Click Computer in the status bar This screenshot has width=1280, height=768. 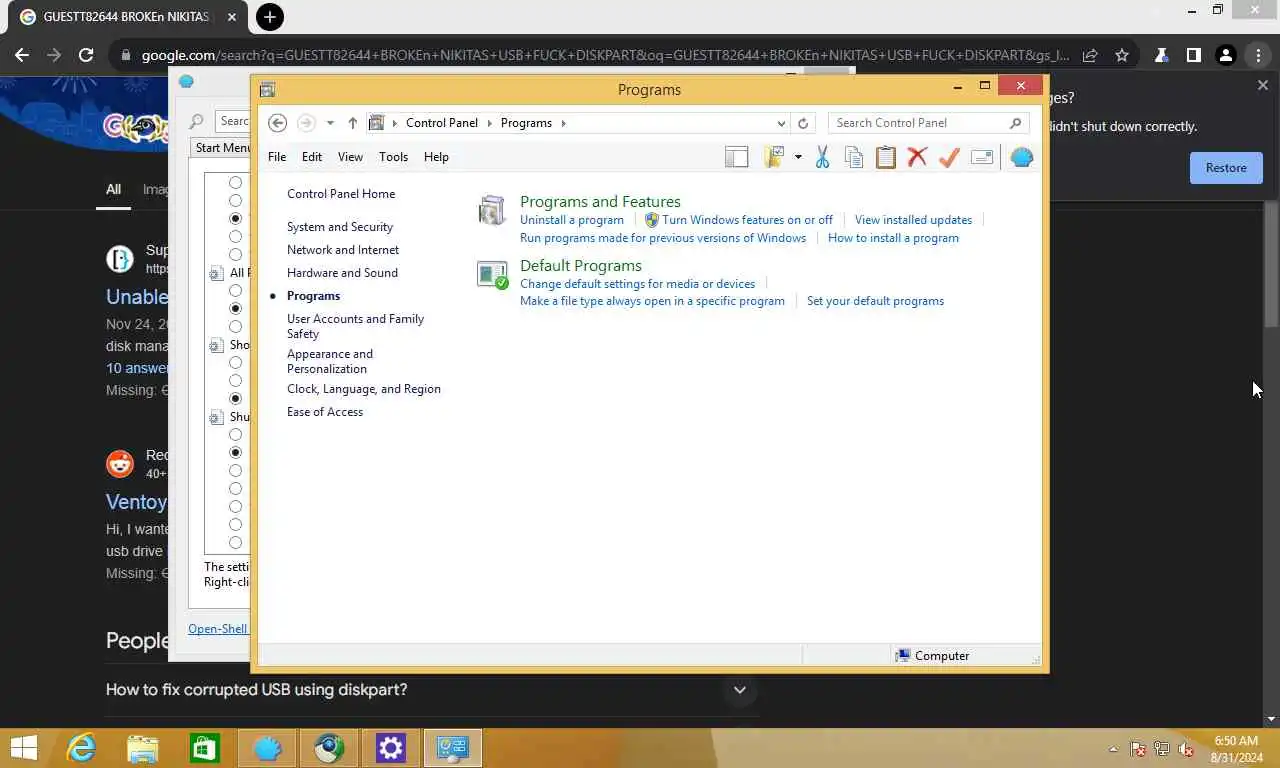pos(932,656)
